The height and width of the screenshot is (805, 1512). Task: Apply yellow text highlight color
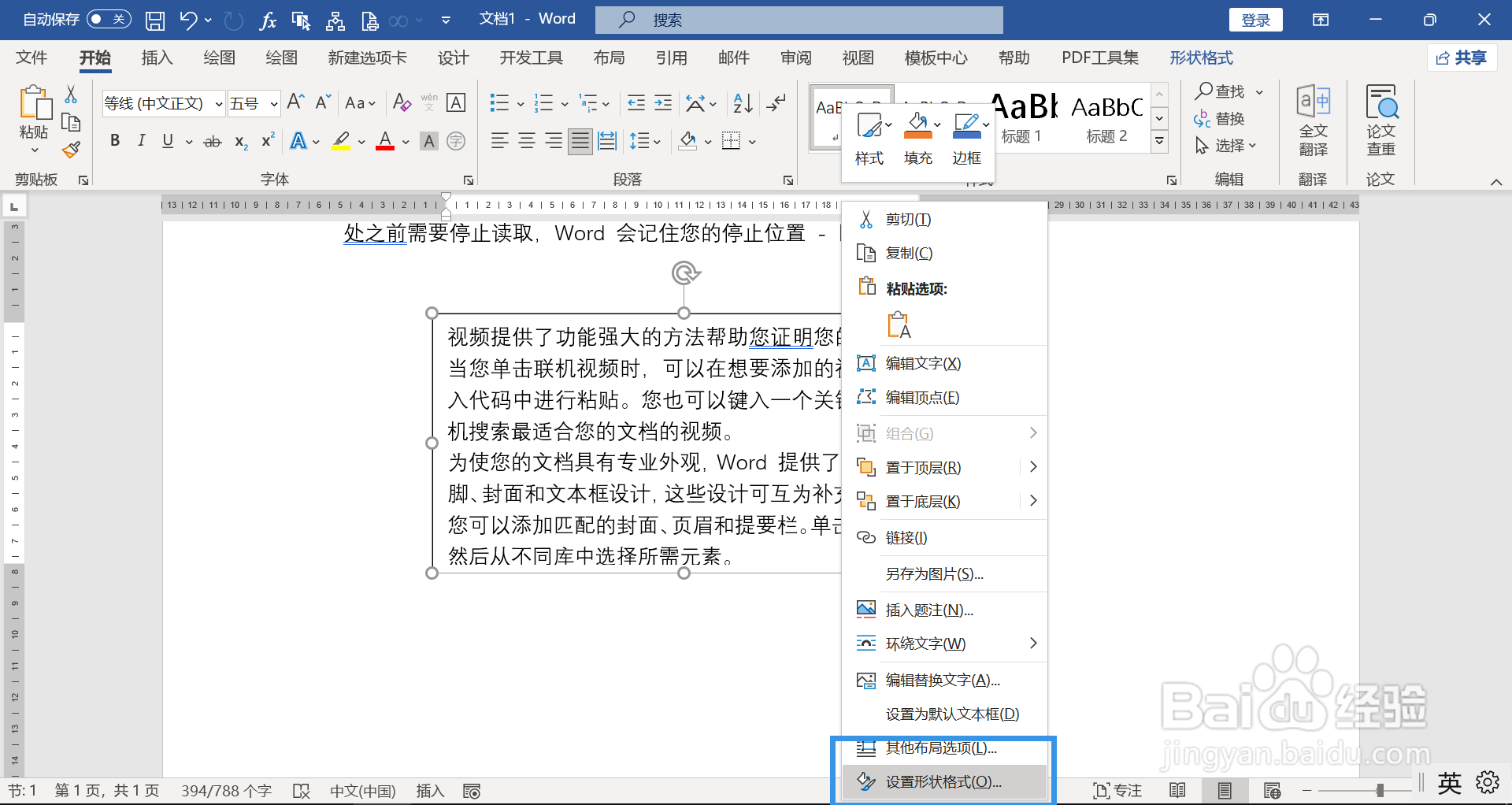coord(341,142)
